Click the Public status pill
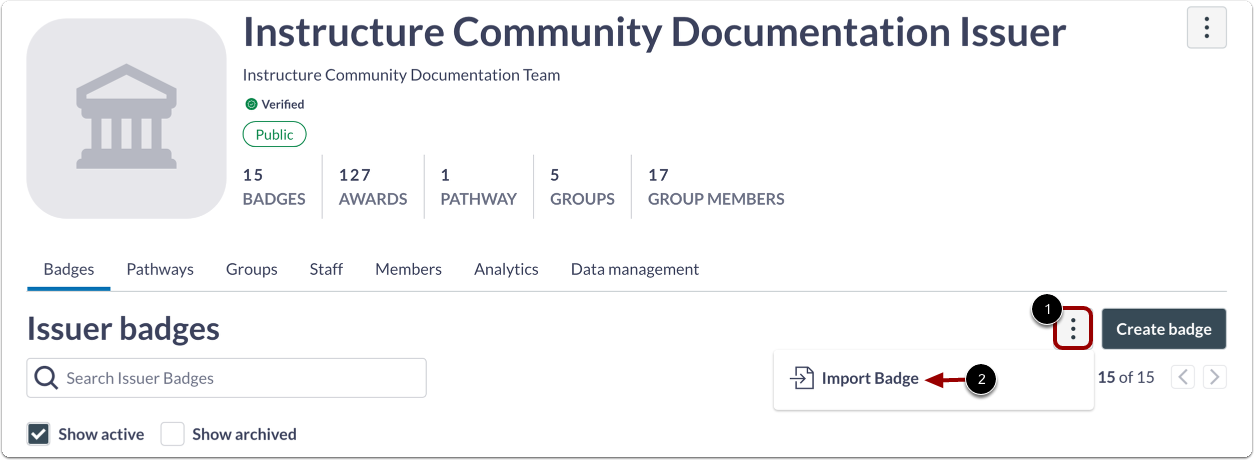 click(274, 134)
